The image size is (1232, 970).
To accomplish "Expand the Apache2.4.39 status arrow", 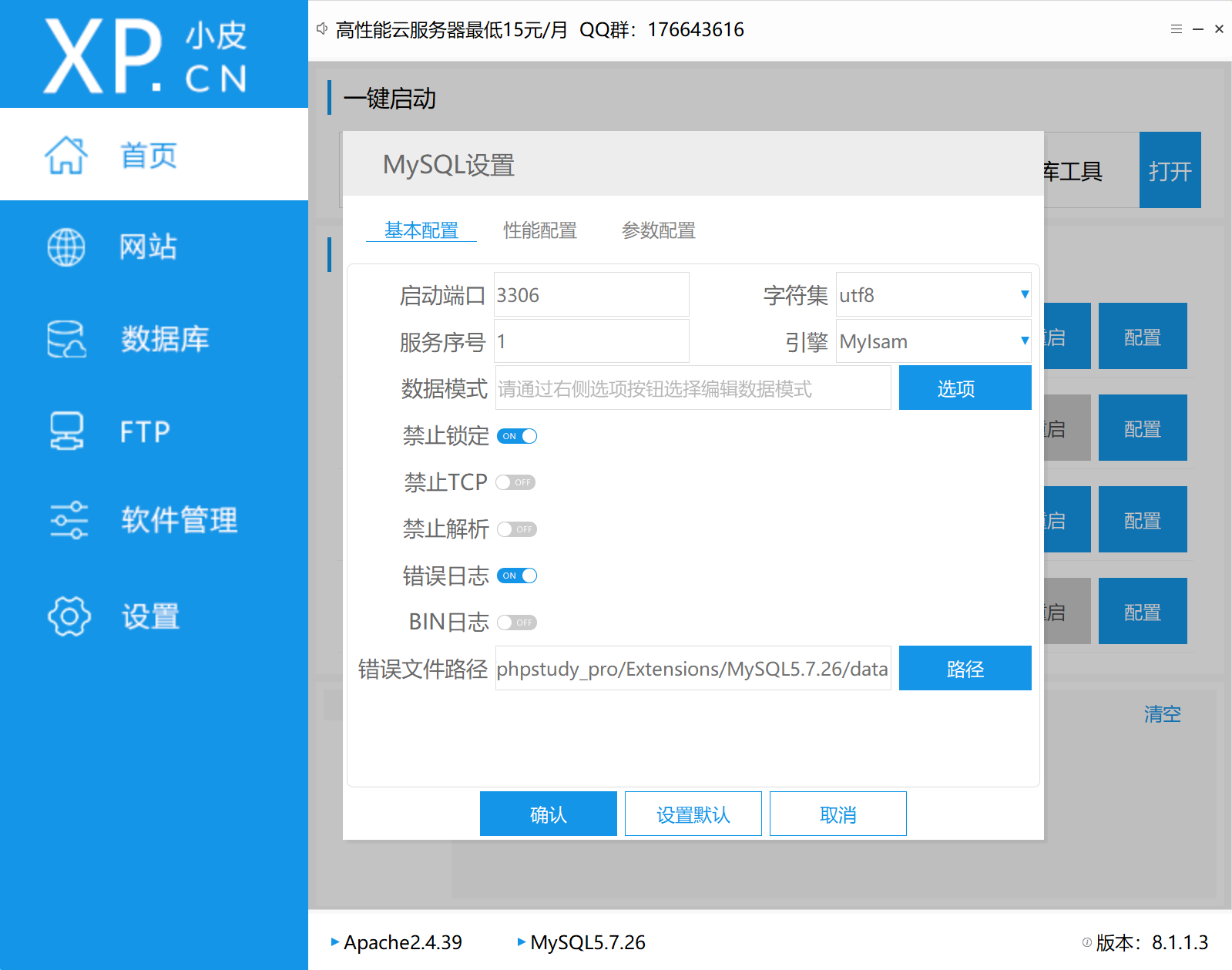I will coord(335,941).
